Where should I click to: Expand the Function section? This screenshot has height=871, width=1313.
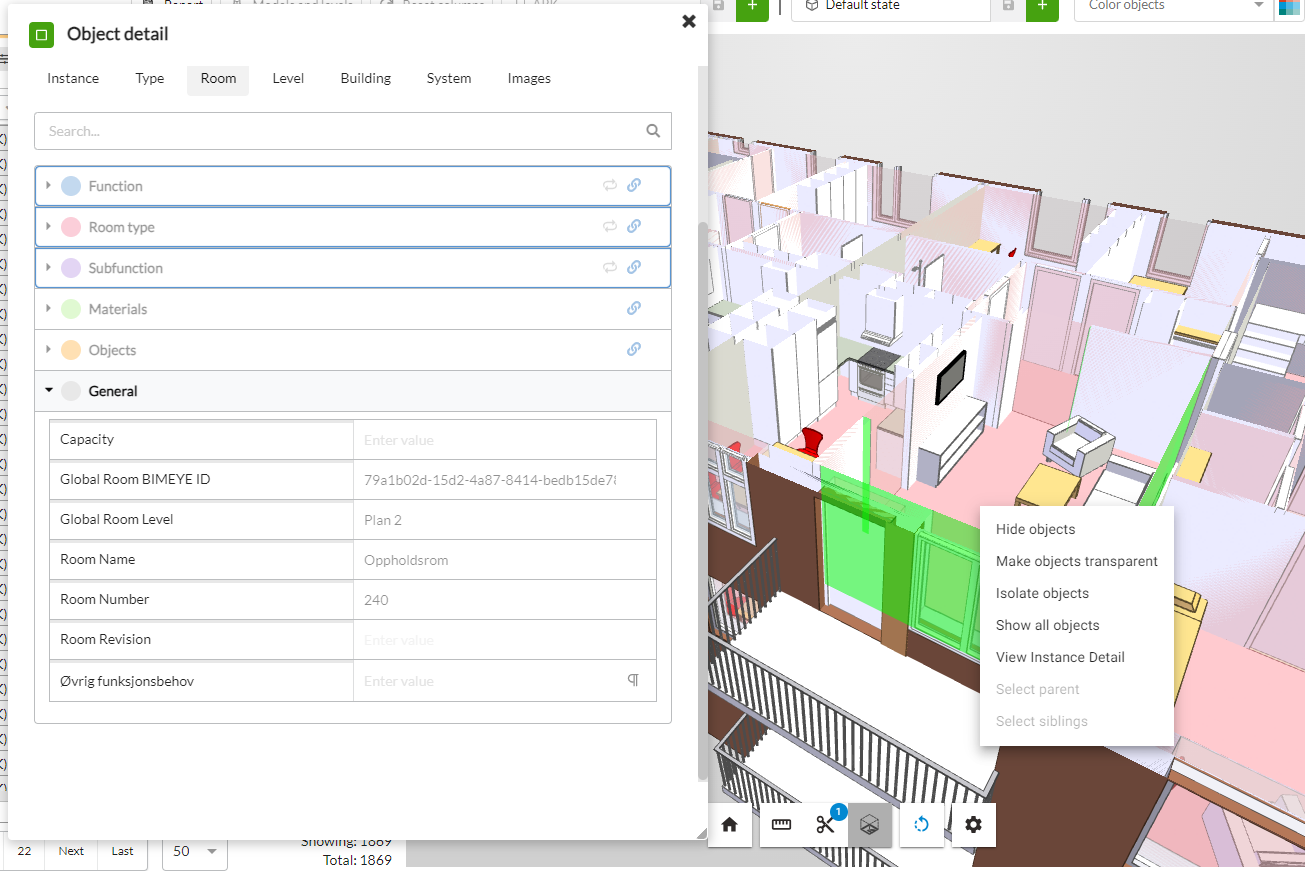click(x=49, y=186)
